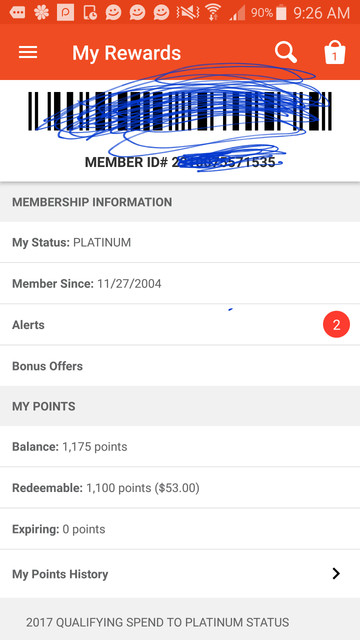Tap the search magnifier icon
The width and height of the screenshot is (360, 640).
click(286, 53)
